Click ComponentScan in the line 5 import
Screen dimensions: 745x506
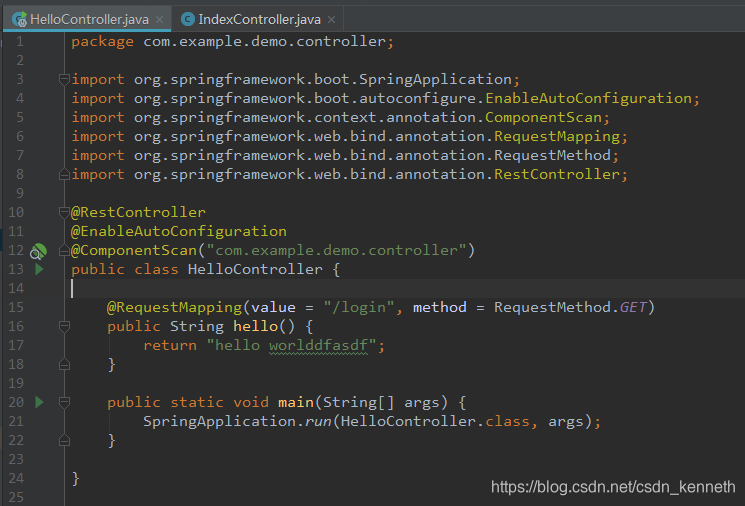point(544,117)
